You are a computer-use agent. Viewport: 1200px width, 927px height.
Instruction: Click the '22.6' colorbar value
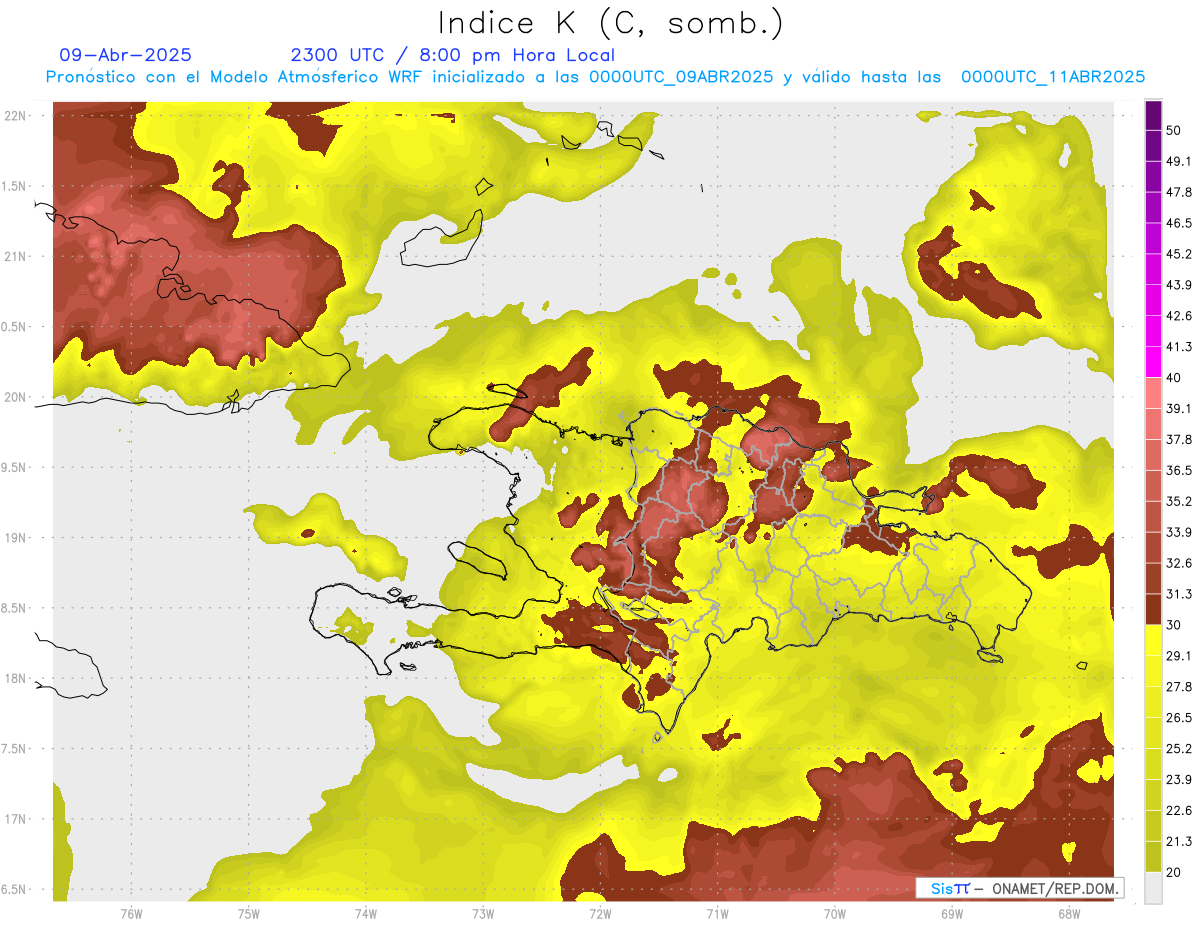click(1179, 811)
